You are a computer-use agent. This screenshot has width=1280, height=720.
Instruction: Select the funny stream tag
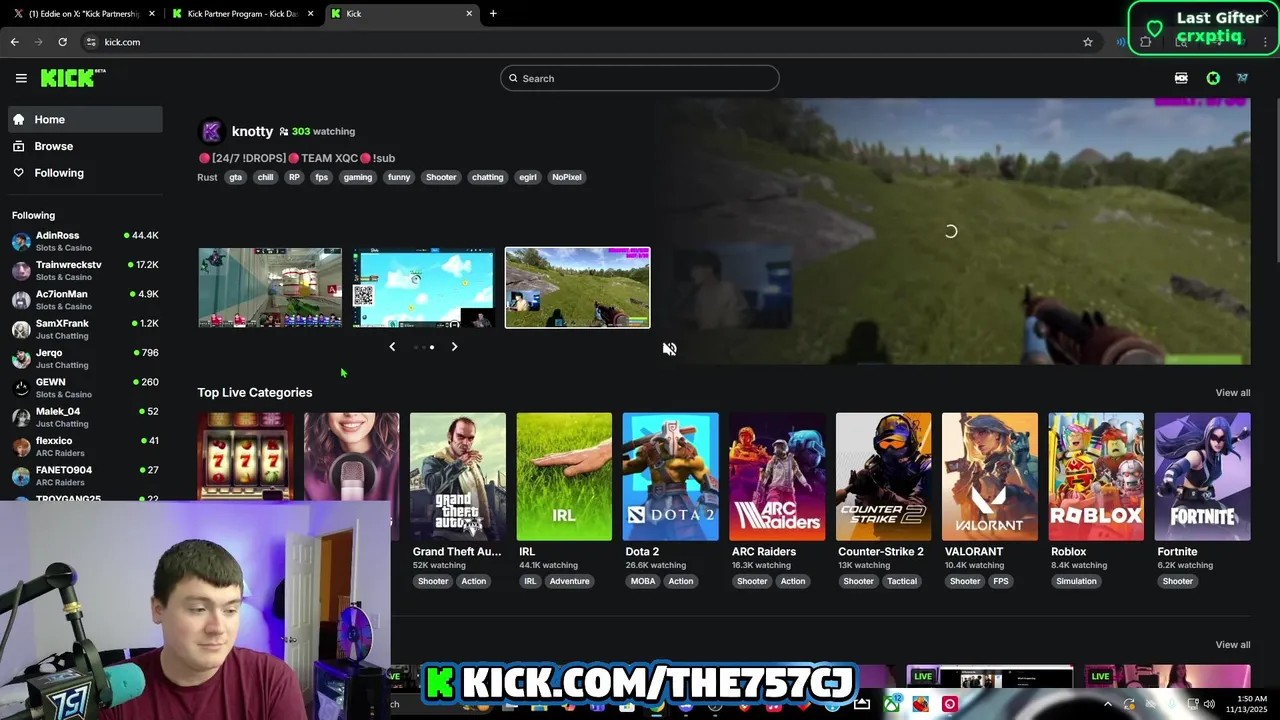[x=399, y=177]
